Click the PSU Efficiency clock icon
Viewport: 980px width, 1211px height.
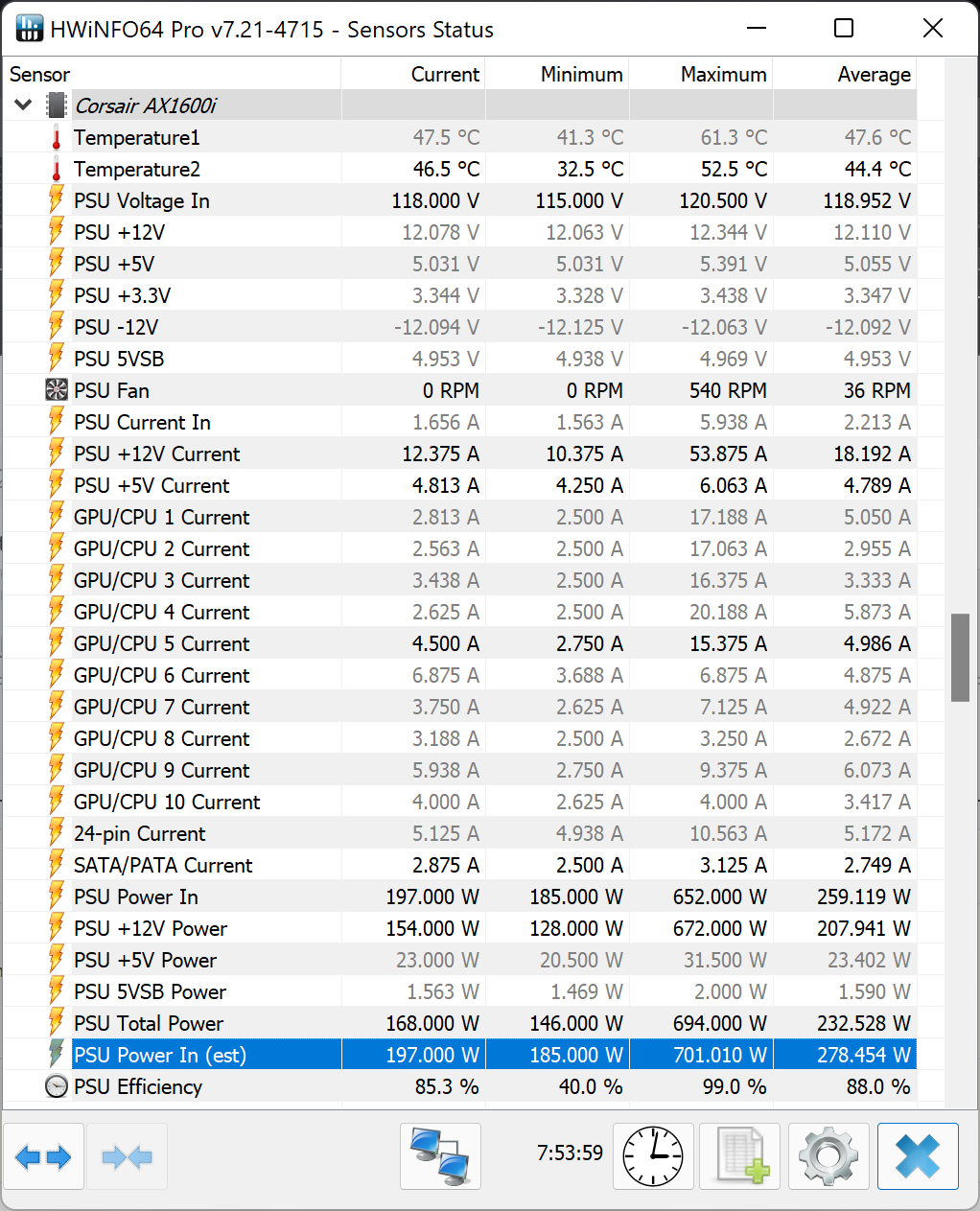(x=57, y=1086)
